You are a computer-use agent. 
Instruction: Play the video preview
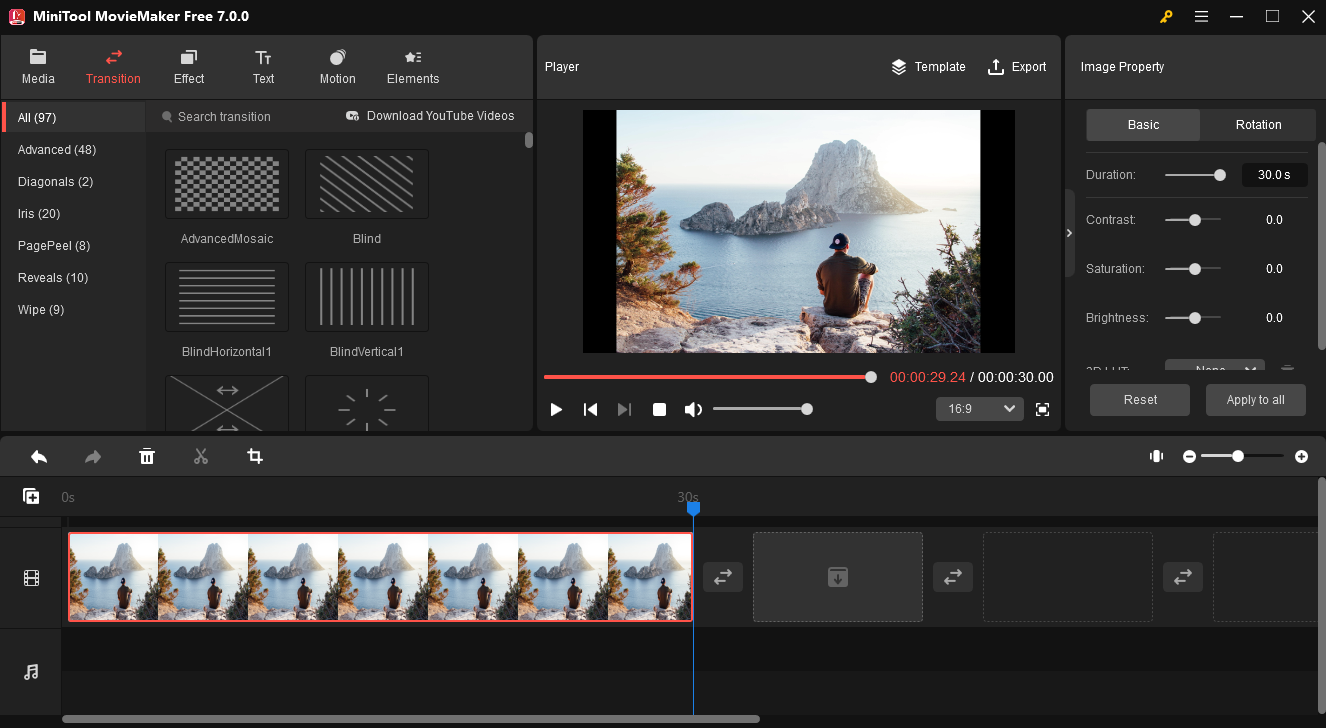[x=556, y=409]
